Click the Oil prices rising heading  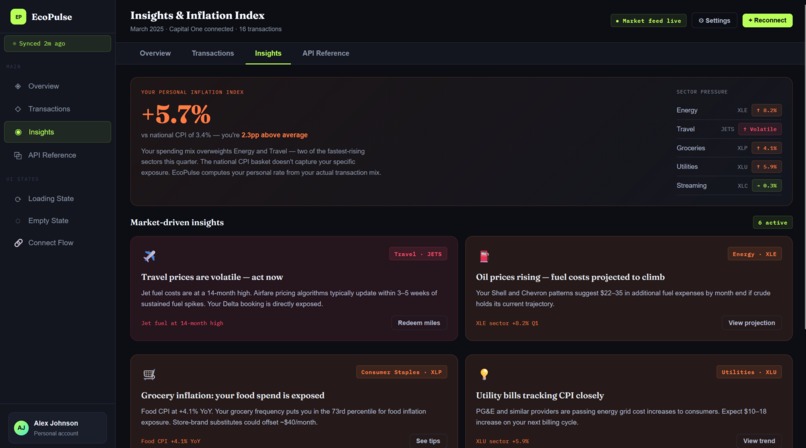pos(570,277)
